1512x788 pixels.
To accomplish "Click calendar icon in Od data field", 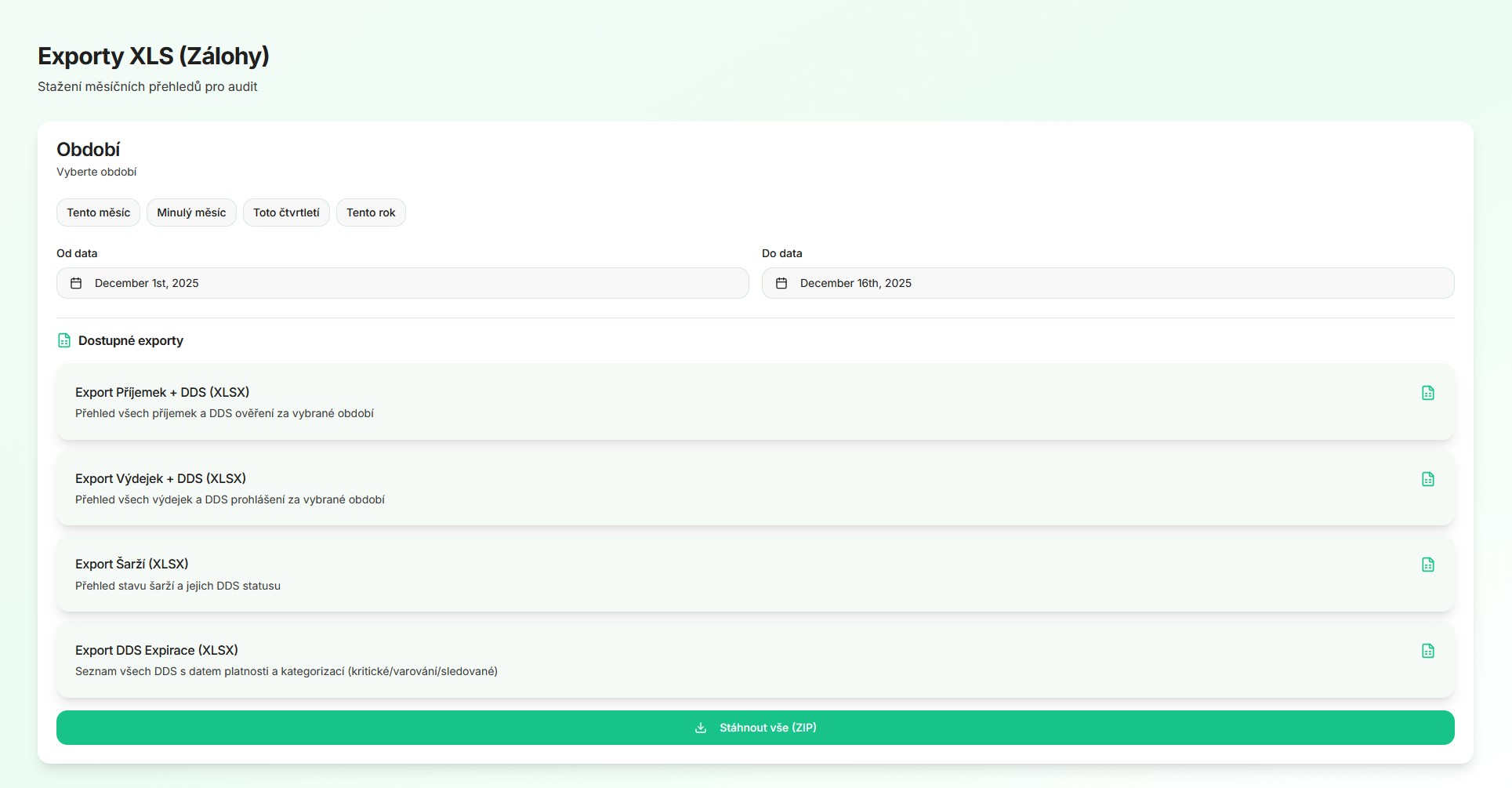I will (76, 283).
